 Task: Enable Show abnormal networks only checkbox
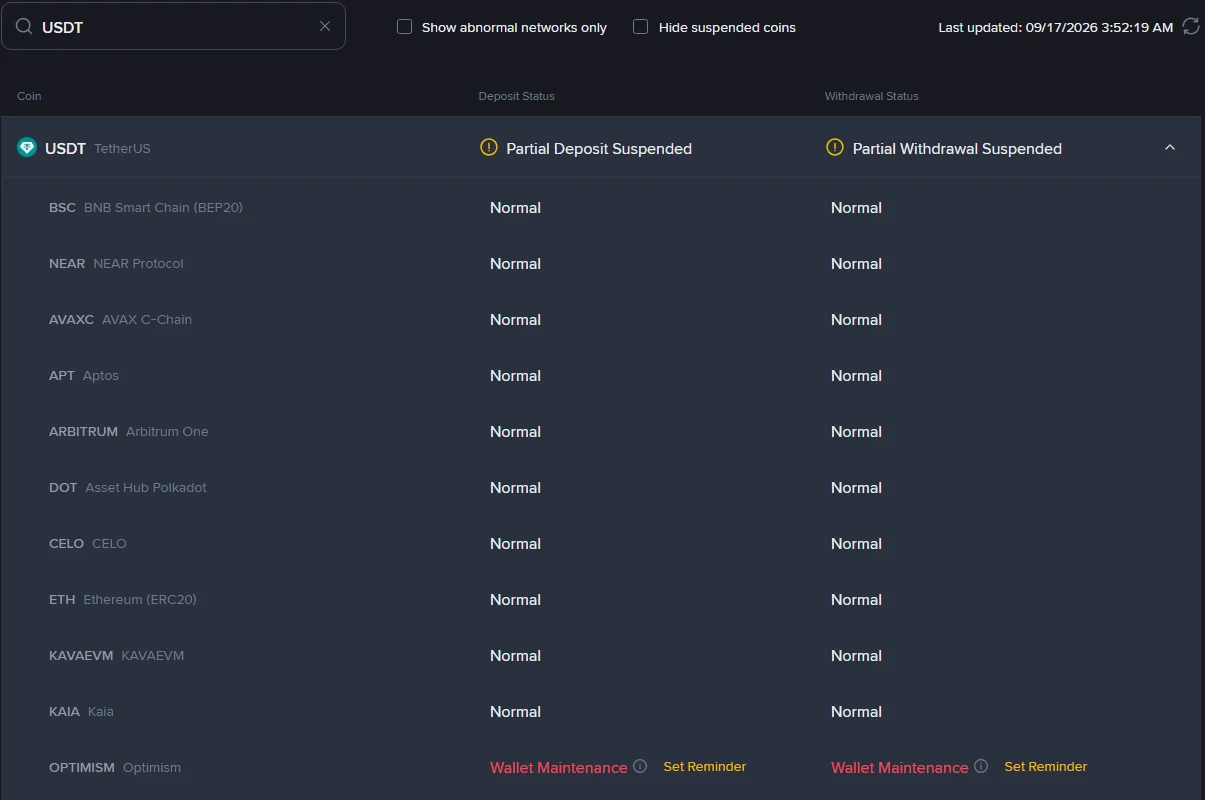pos(405,27)
